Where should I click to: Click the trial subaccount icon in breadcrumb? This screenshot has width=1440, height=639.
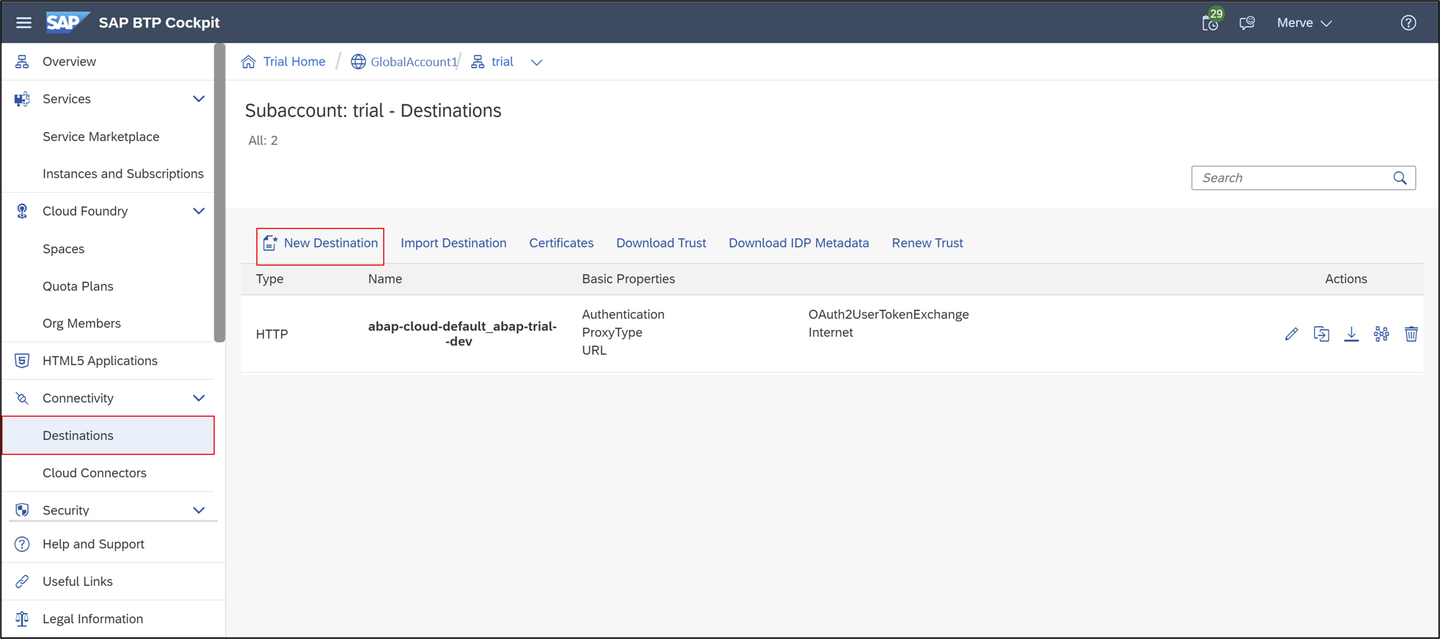[x=478, y=62]
